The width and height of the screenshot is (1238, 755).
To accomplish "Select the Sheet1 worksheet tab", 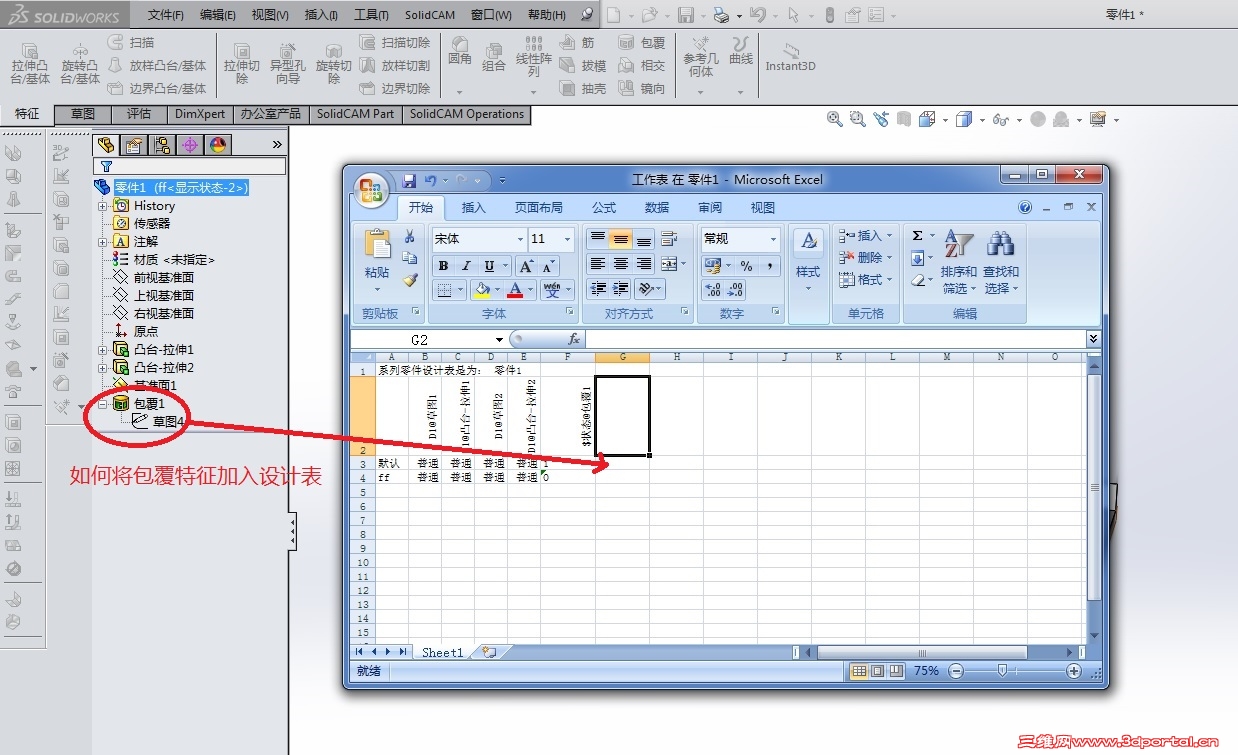I will [442, 652].
